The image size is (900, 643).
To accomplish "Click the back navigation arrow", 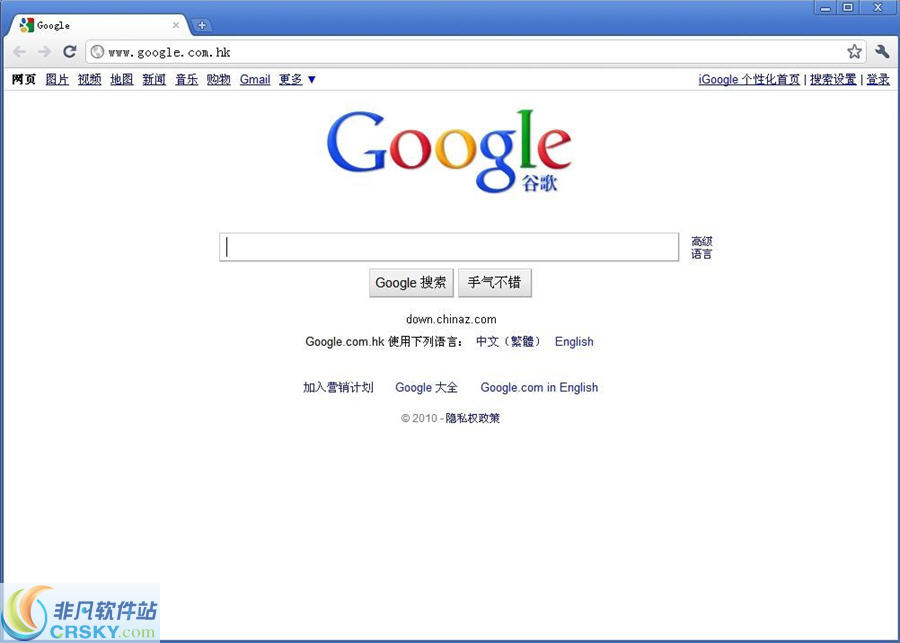I will pyautogui.click(x=18, y=51).
